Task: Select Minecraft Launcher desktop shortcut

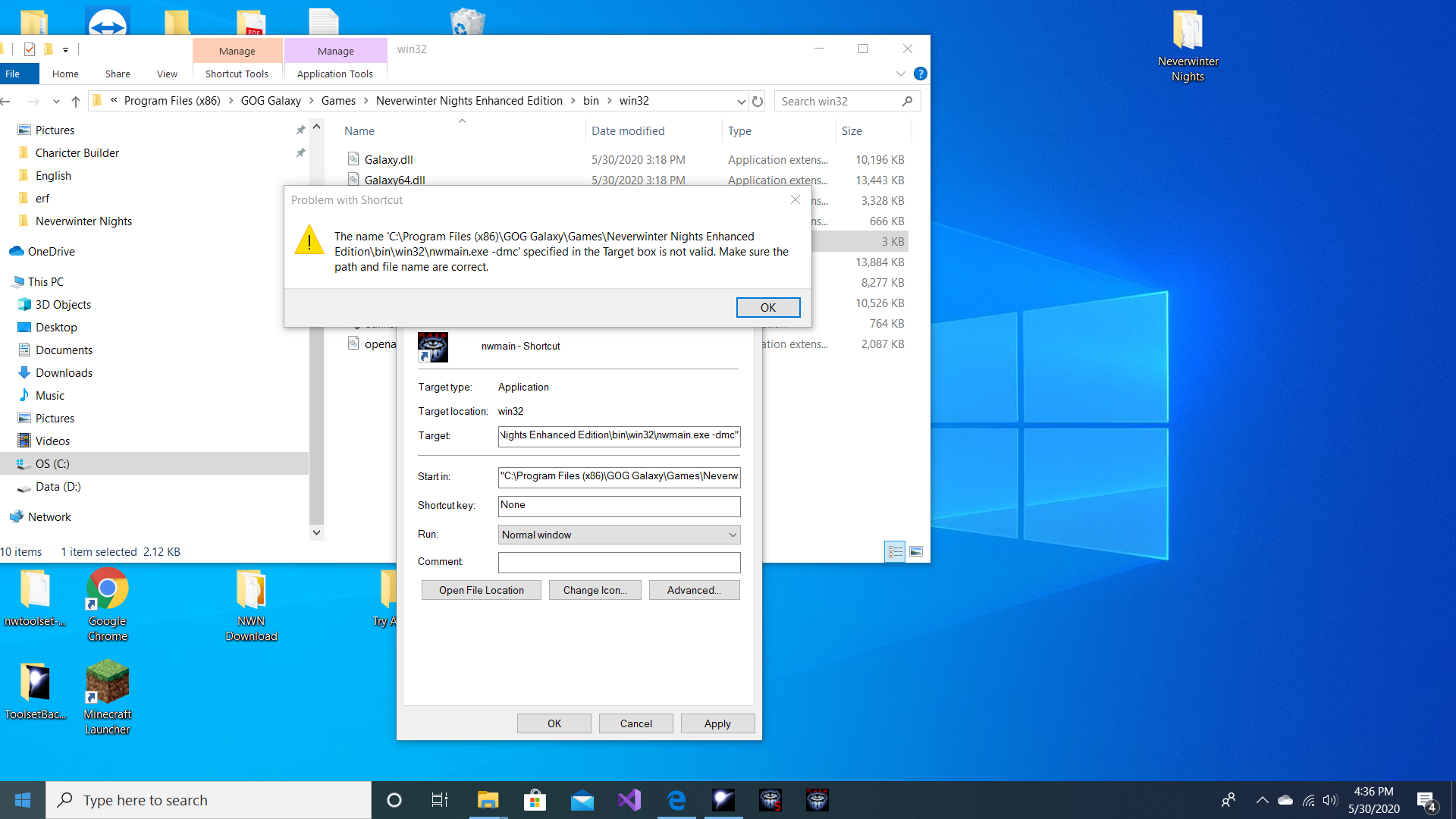Action: coord(107,698)
